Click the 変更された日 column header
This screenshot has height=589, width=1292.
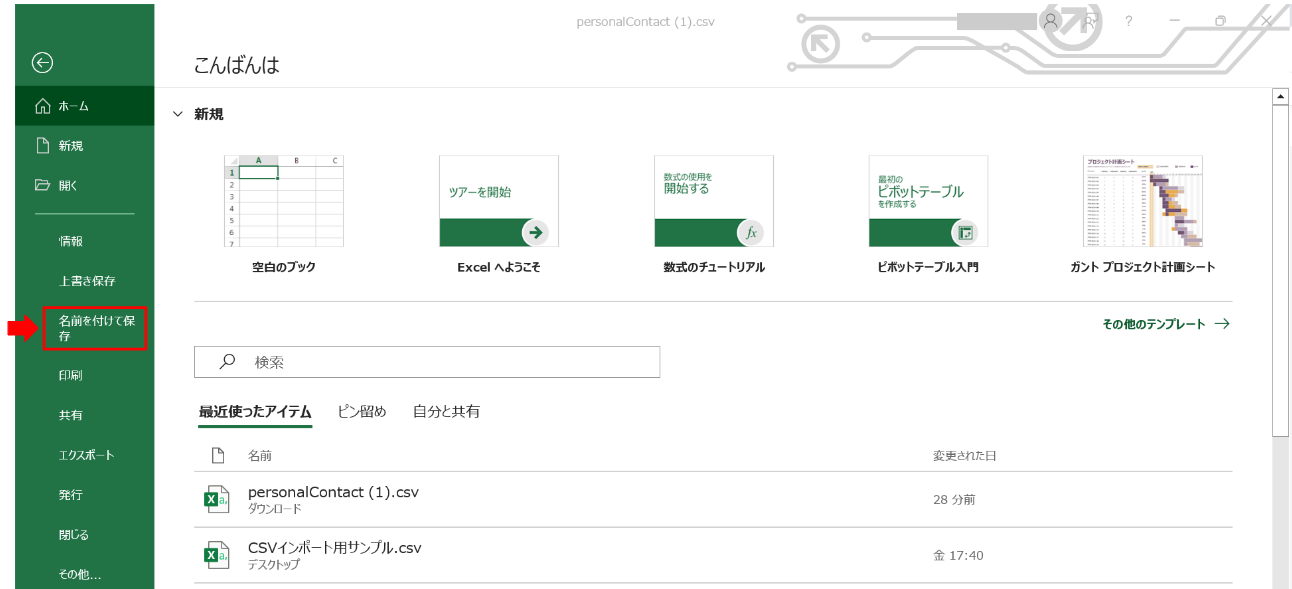[x=965, y=455]
